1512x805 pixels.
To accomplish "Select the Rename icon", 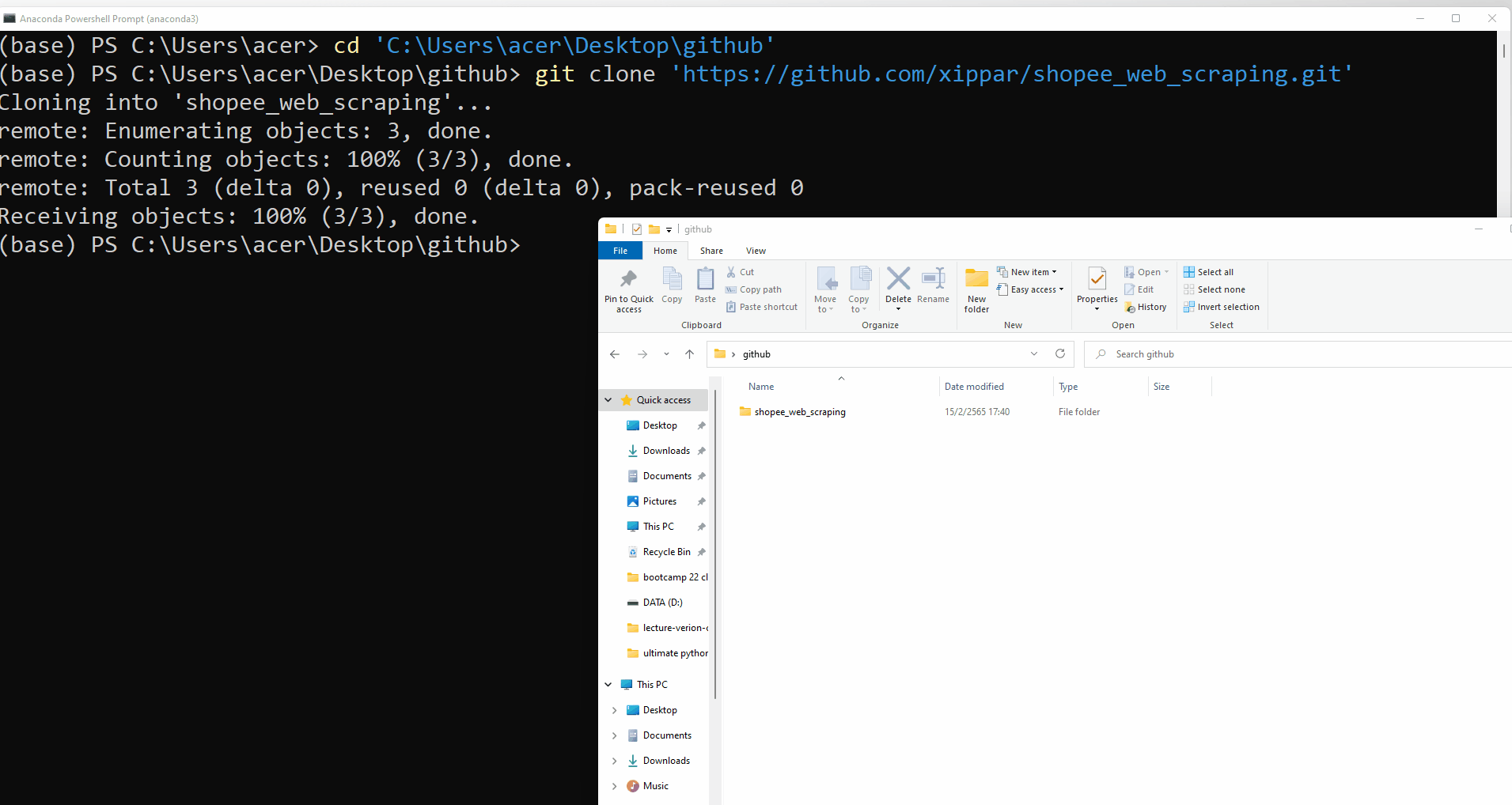I will (x=933, y=286).
